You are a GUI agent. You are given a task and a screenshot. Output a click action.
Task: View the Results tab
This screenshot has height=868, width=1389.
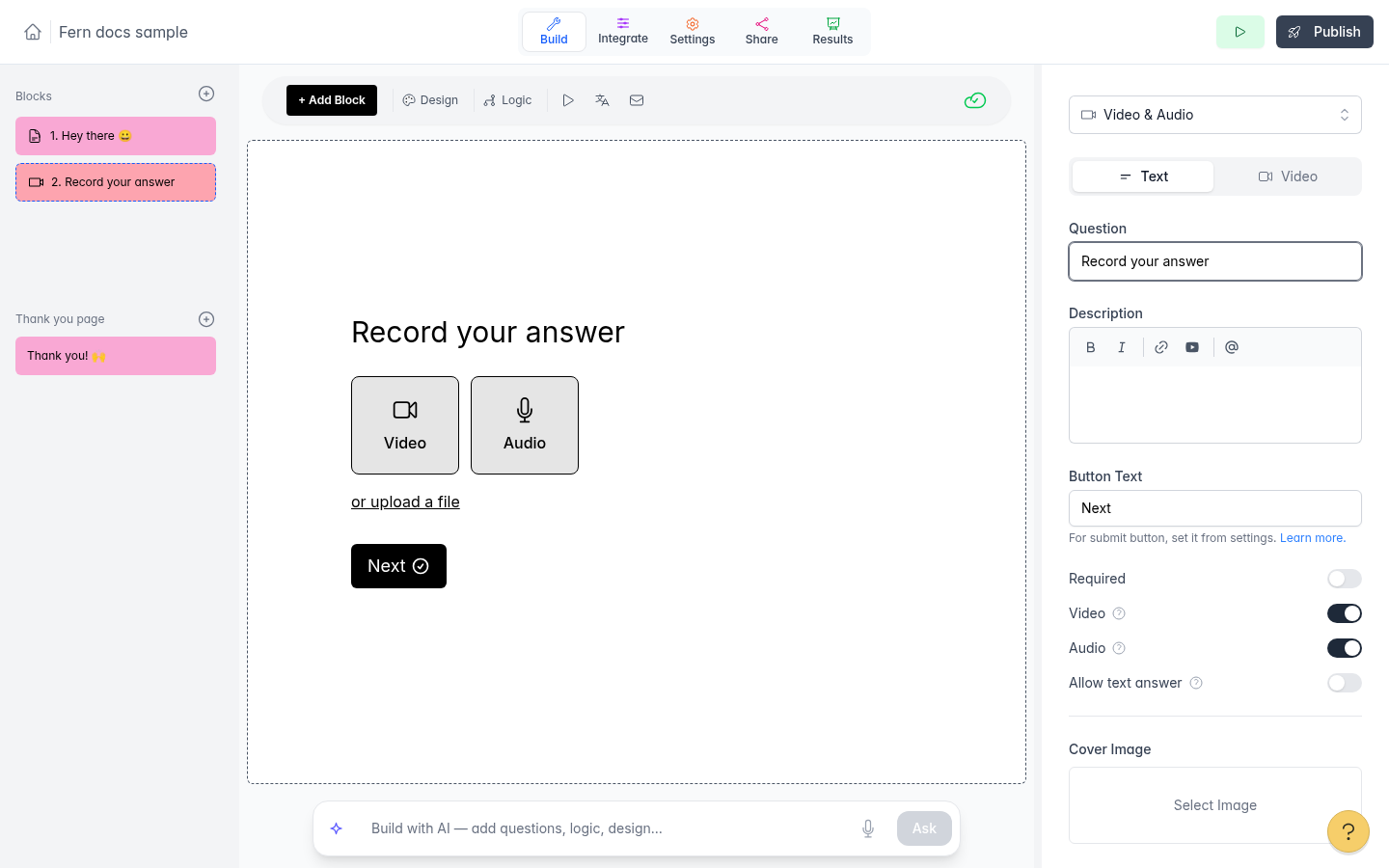point(832,32)
